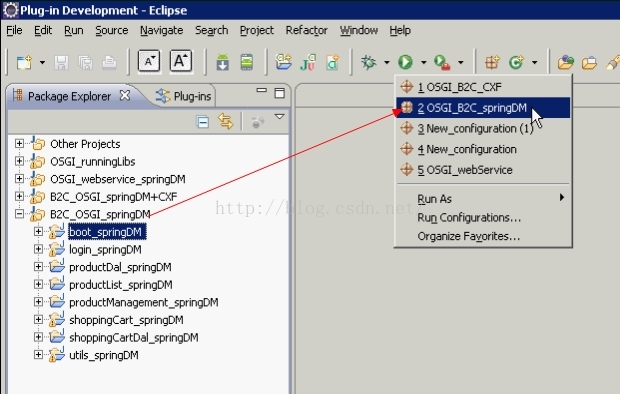Click the Debug bug icon
The width and height of the screenshot is (620, 394).
click(369, 63)
